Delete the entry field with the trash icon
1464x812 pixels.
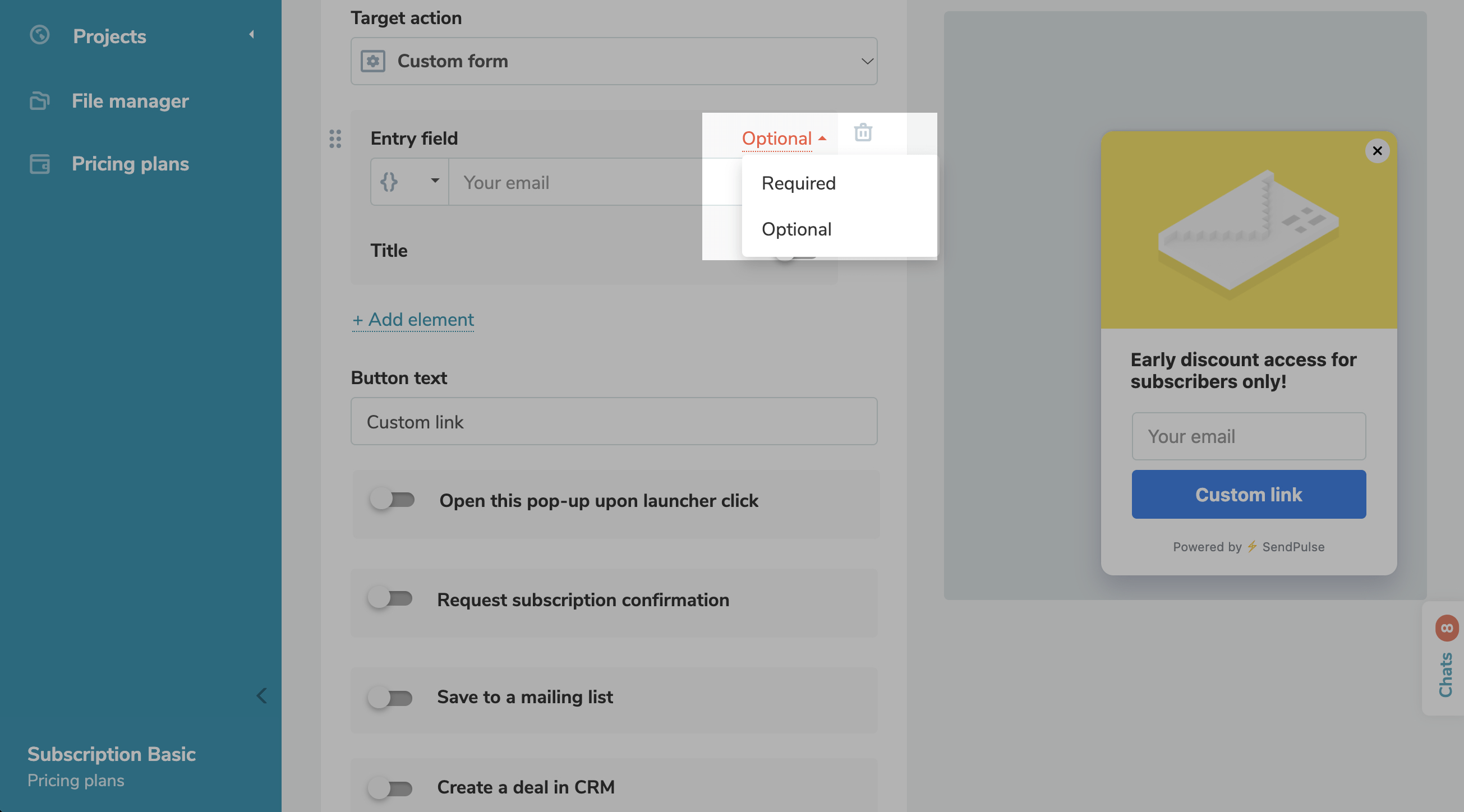[x=863, y=132]
